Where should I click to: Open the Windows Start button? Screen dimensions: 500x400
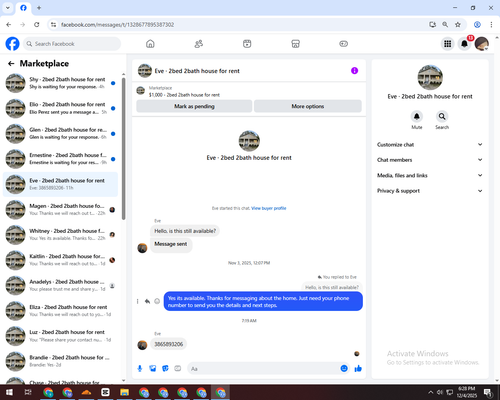point(9,392)
